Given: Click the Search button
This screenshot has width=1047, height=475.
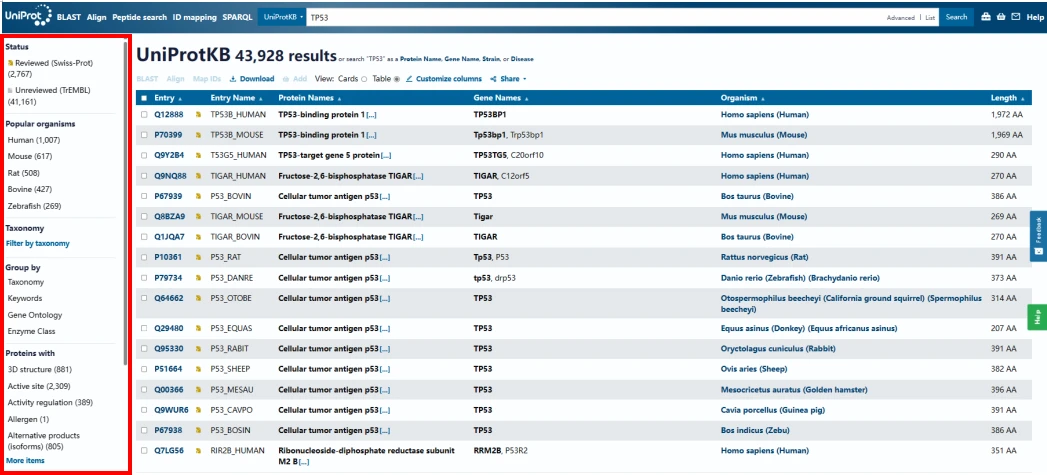Looking at the screenshot, I should [x=956, y=17].
